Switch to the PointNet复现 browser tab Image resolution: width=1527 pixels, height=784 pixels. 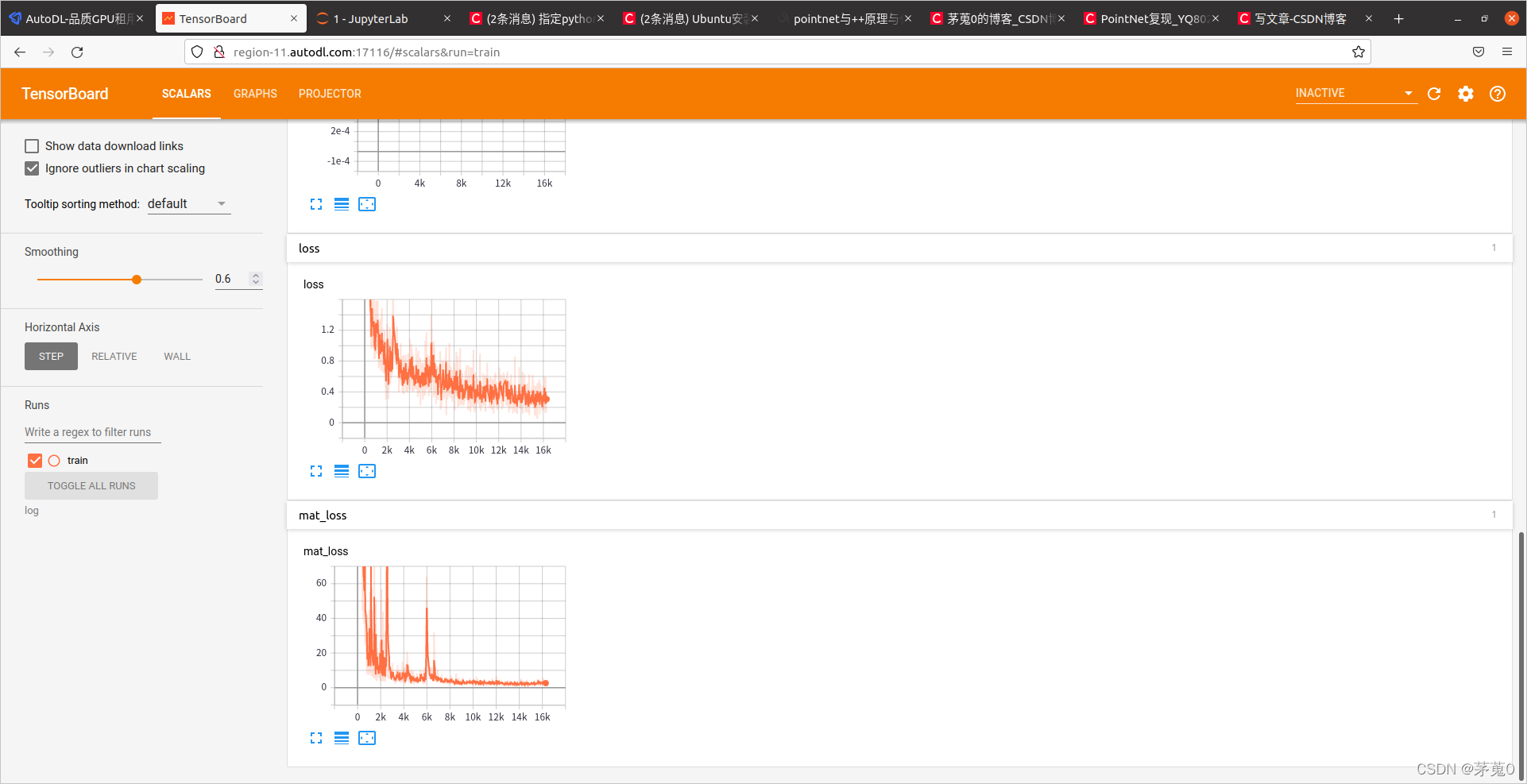[x=1150, y=18]
